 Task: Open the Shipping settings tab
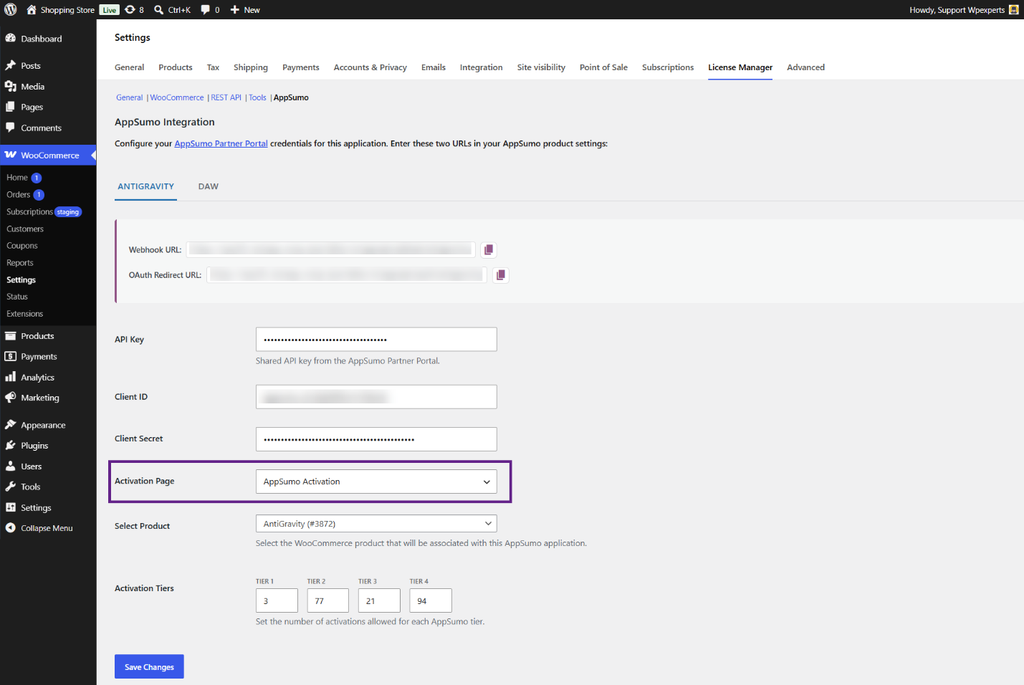(251, 67)
